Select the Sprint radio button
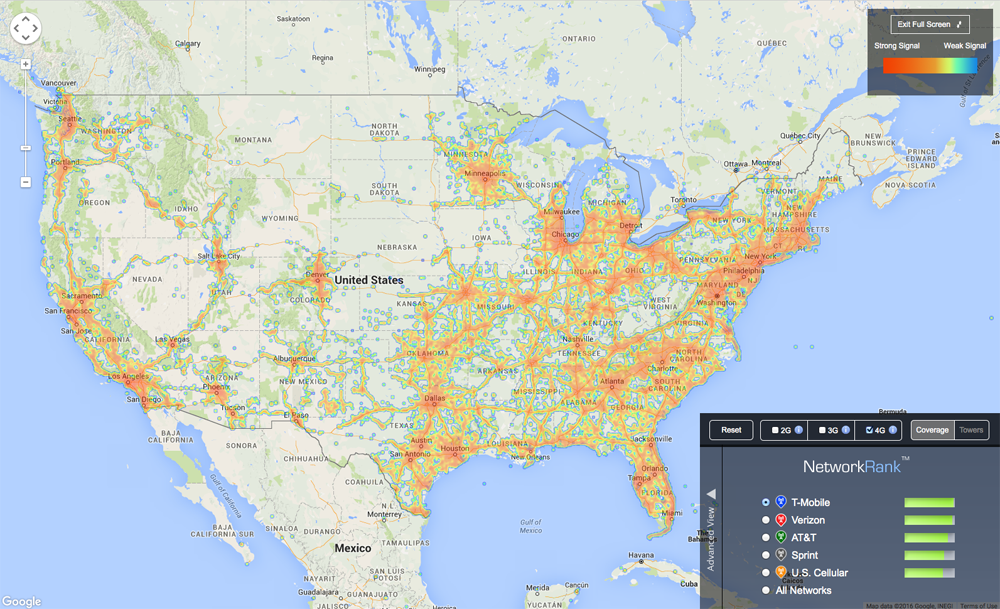Image resolution: width=1000 pixels, height=609 pixels. click(765, 555)
